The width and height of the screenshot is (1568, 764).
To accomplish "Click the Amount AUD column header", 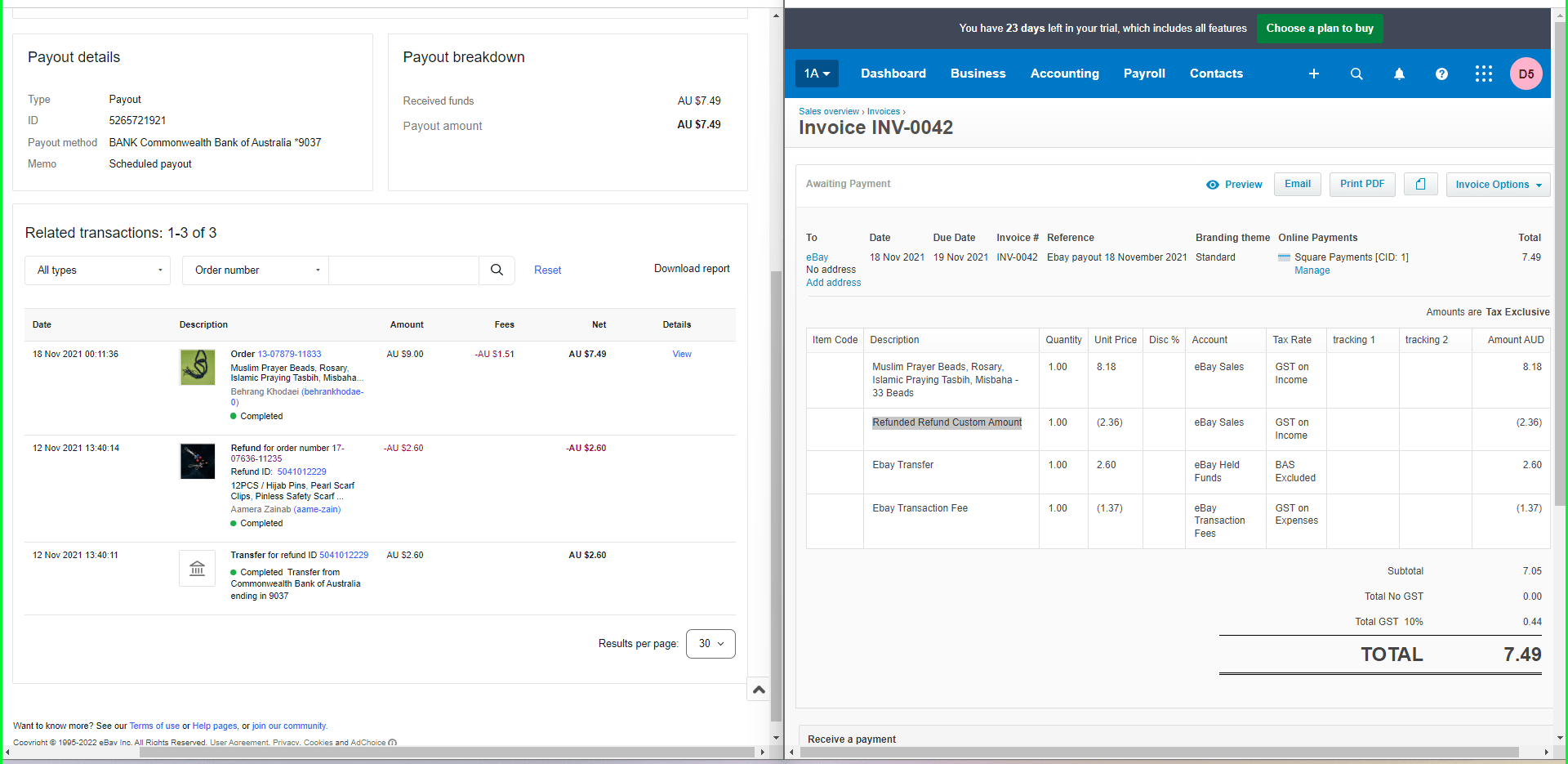I will pos(1516,340).
